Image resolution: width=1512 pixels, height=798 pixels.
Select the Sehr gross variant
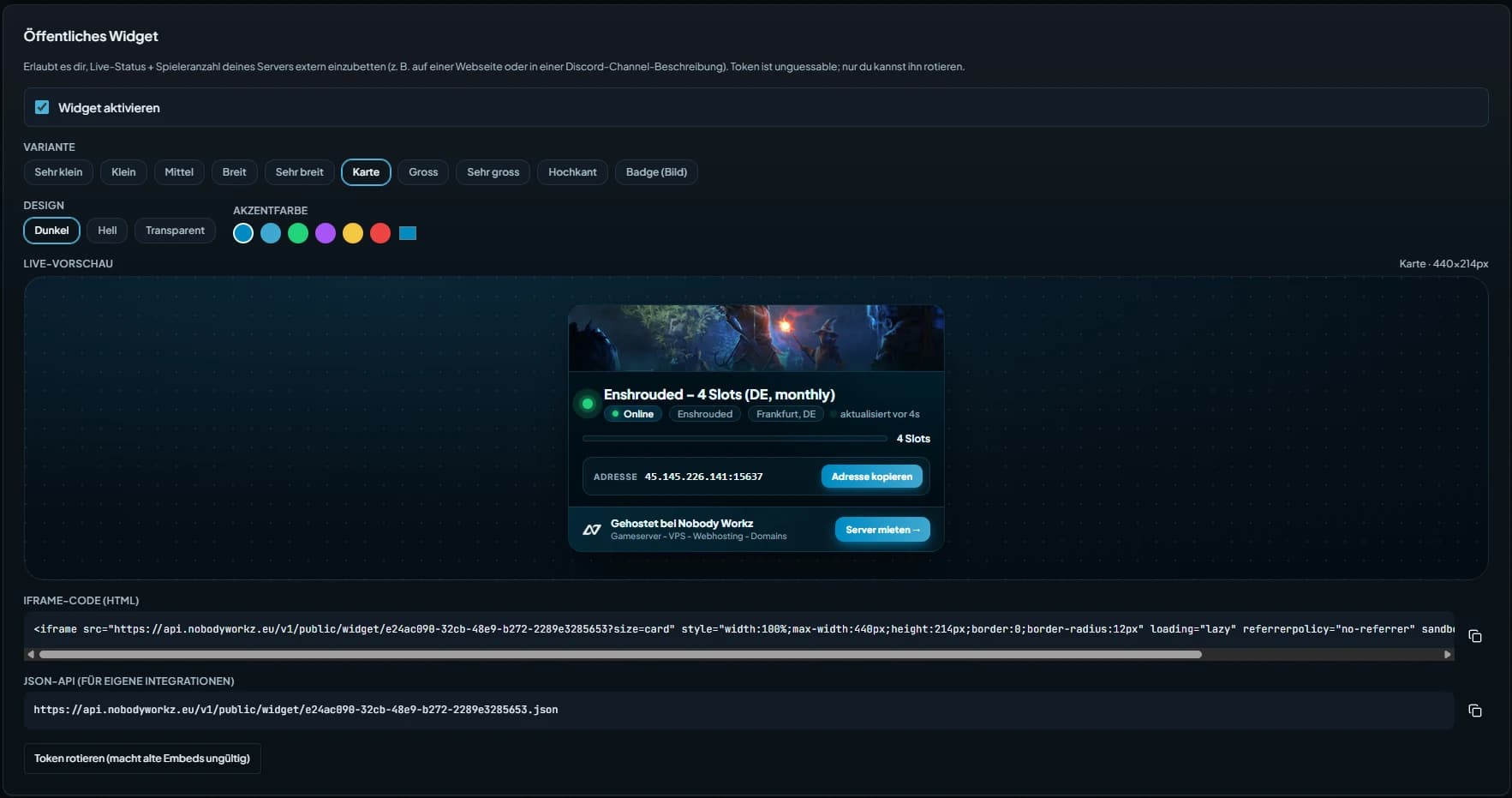[493, 172]
